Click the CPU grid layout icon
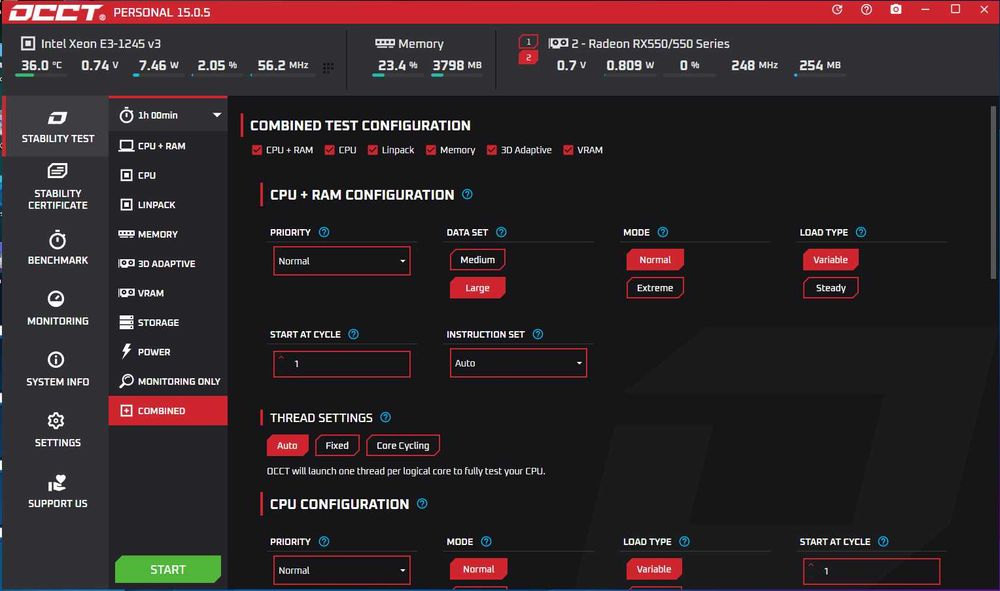 [x=328, y=68]
